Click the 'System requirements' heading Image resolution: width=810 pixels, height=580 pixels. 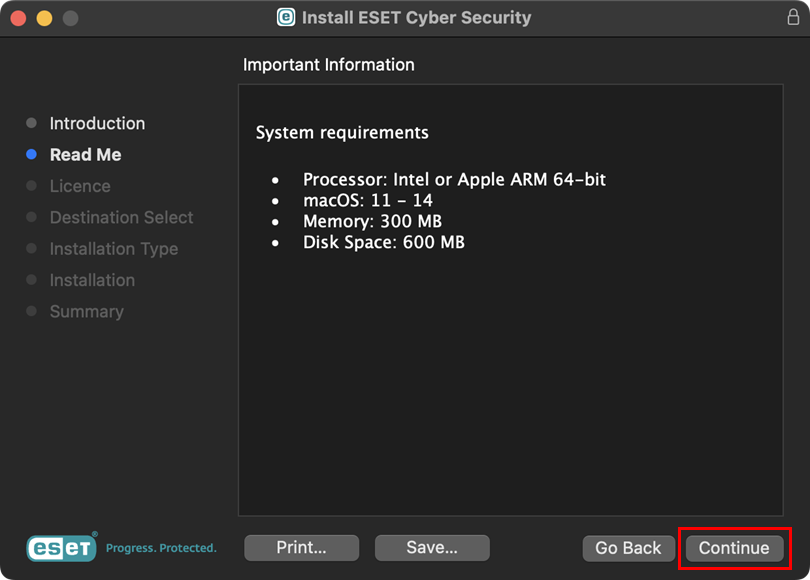342,133
